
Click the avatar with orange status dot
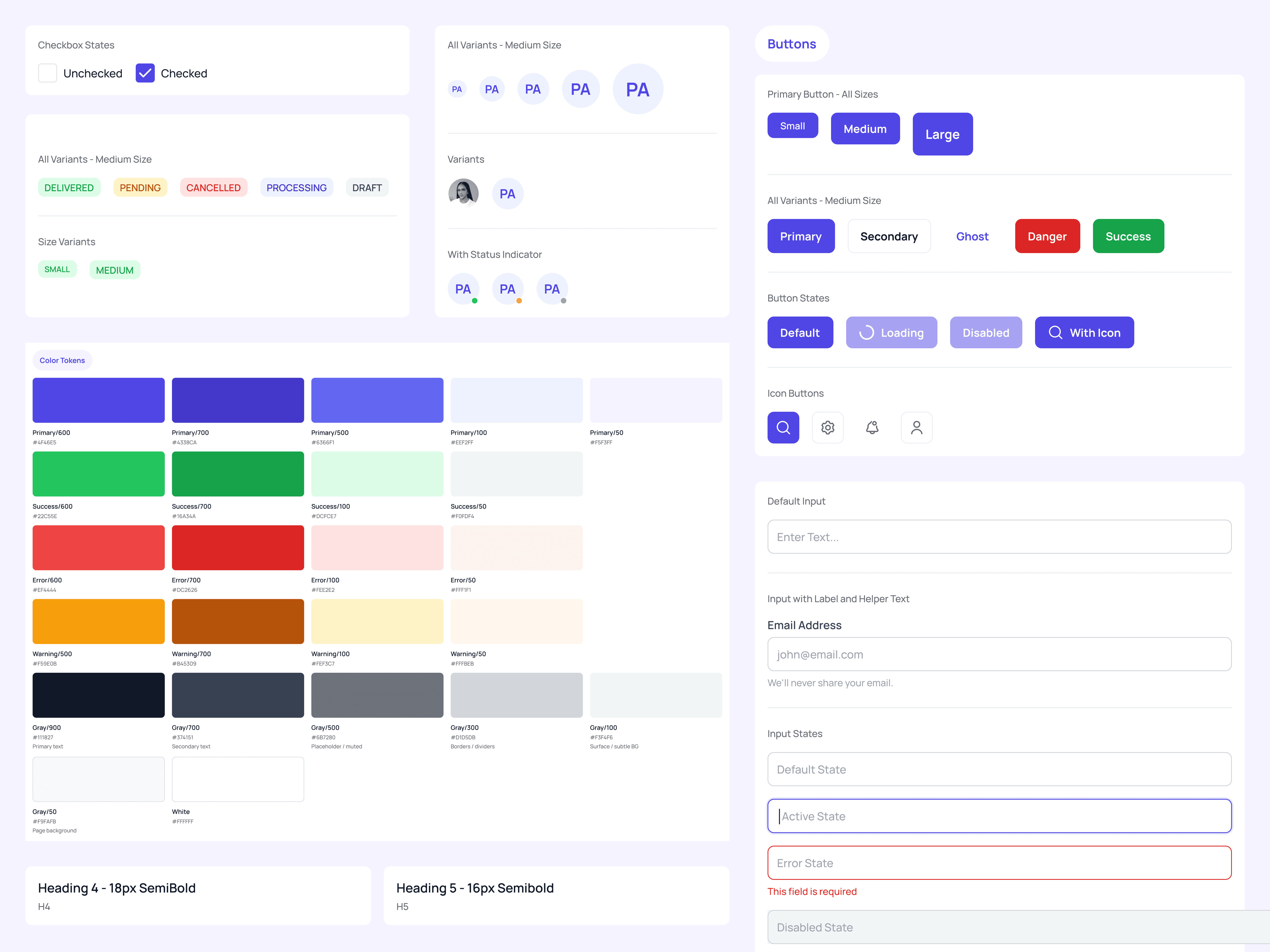508,289
